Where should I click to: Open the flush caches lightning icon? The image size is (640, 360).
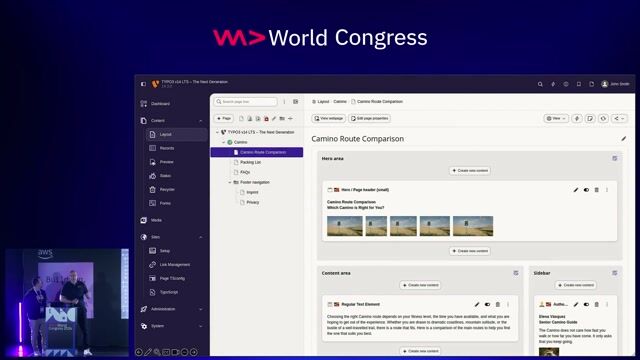click(x=553, y=84)
